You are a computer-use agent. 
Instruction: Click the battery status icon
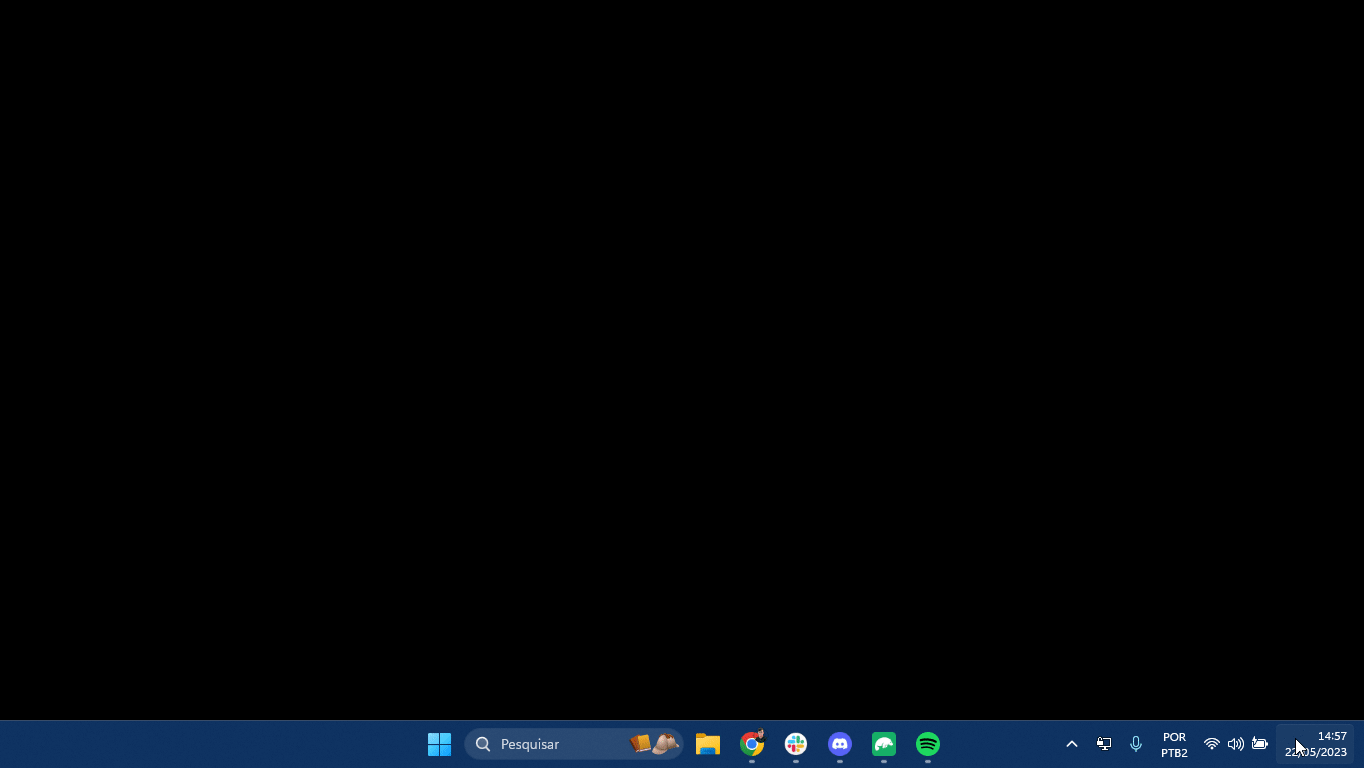[1260, 744]
